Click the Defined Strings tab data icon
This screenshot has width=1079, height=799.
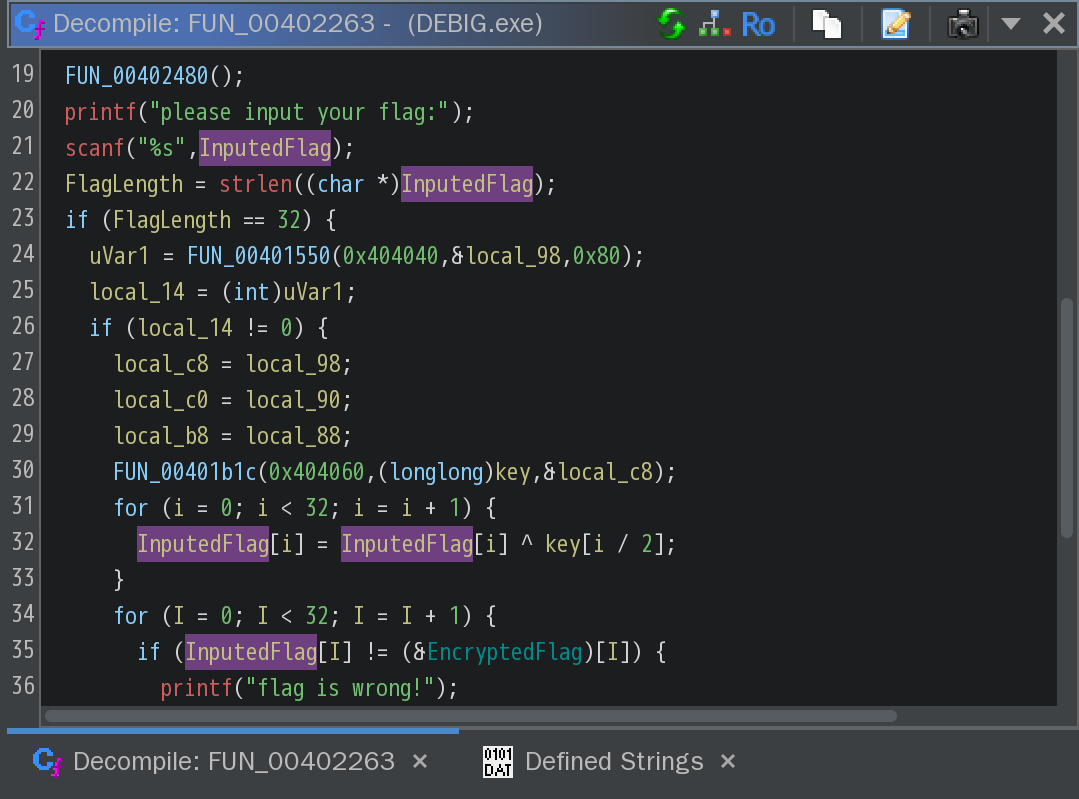498,762
